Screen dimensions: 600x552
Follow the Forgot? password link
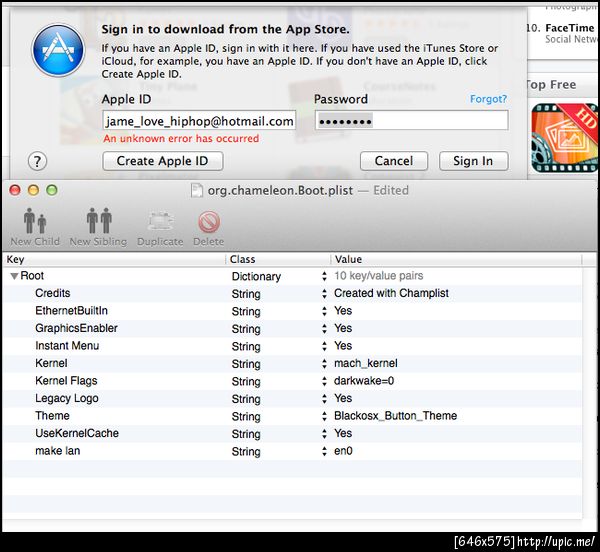[x=488, y=99]
